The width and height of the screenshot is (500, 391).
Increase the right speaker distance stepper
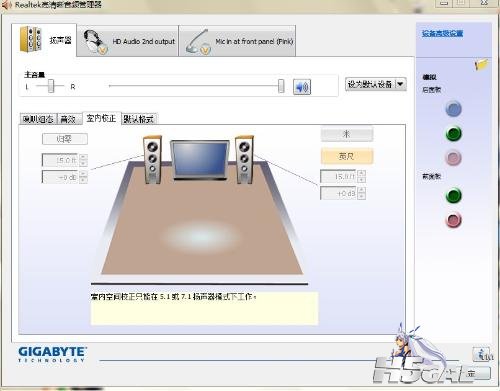(x=361, y=173)
